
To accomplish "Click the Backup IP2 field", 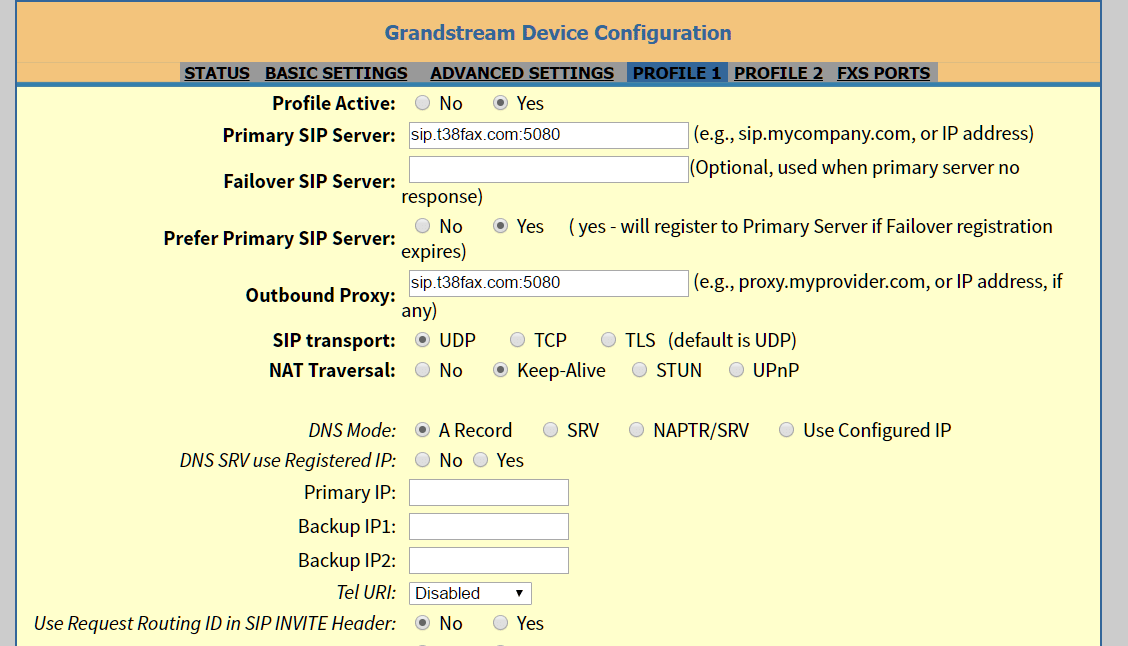I will pyautogui.click(x=488, y=560).
